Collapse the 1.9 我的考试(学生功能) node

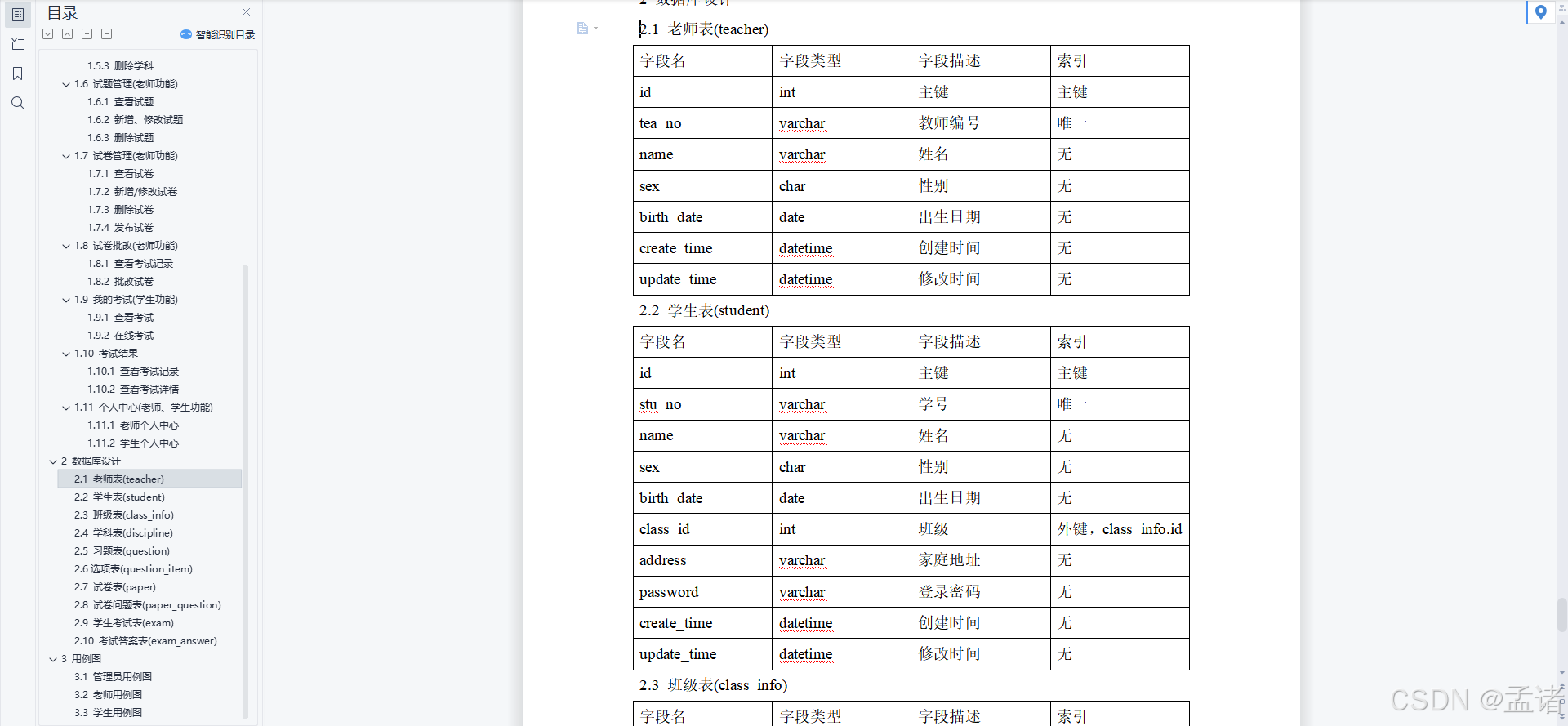click(66, 300)
